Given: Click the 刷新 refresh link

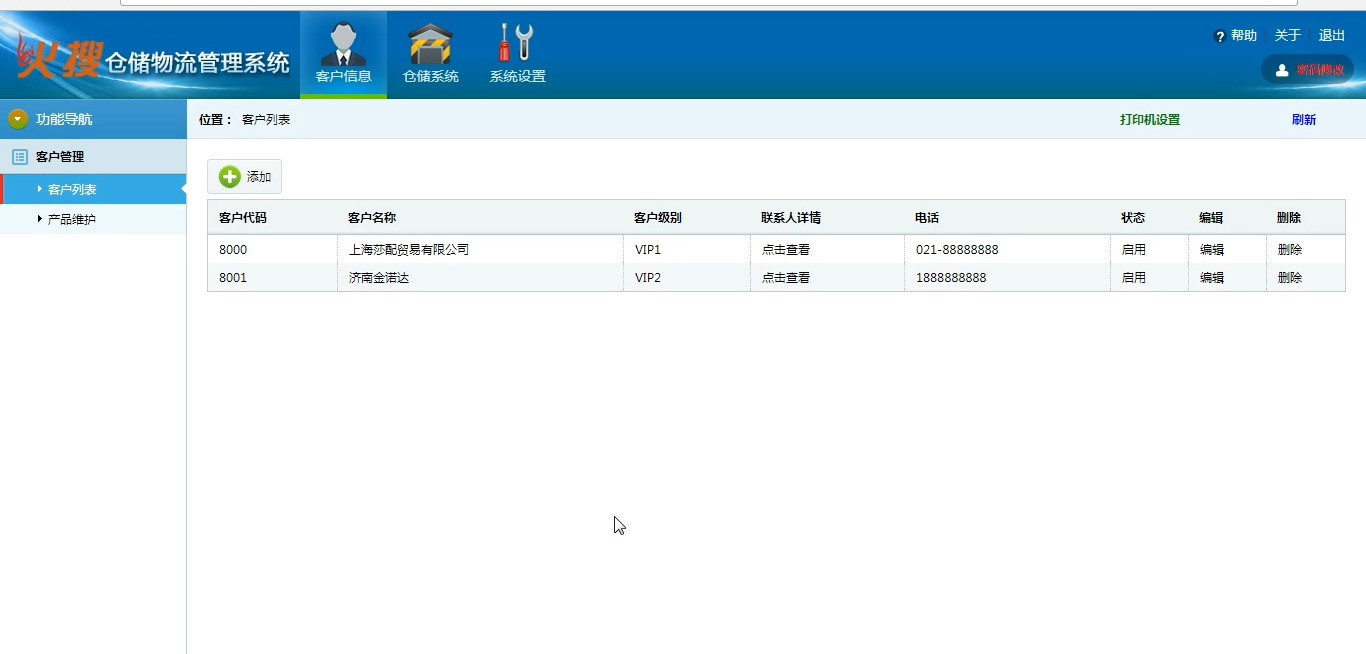Looking at the screenshot, I should pyautogui.click(x=1303, y=120).
